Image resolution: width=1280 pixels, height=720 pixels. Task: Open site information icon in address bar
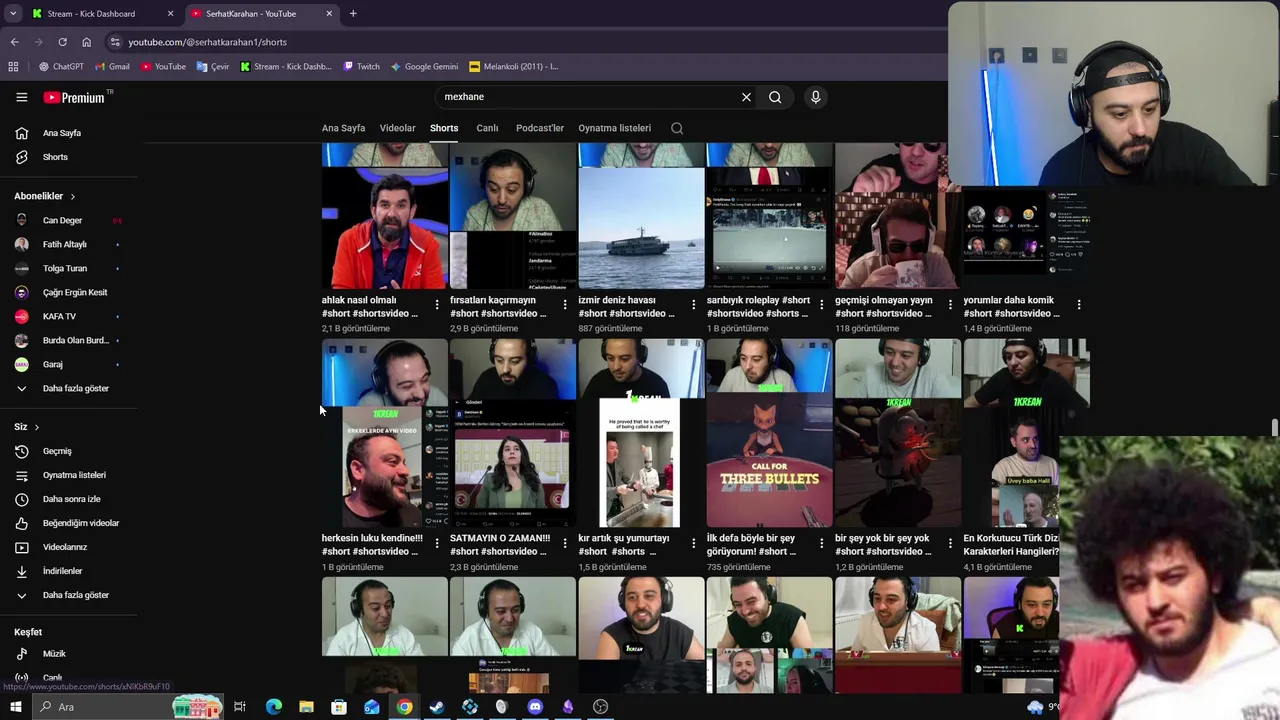[x=115, y=42]
